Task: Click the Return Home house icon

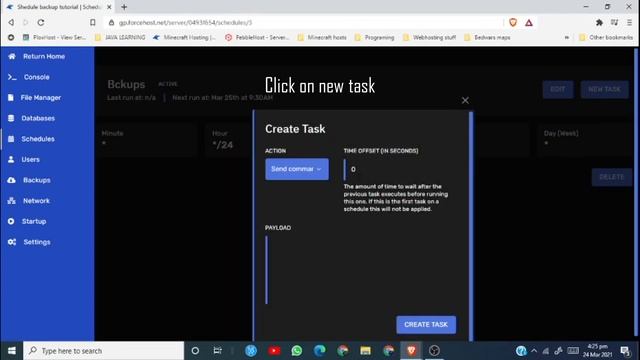Action: click(x=12, y=56)
